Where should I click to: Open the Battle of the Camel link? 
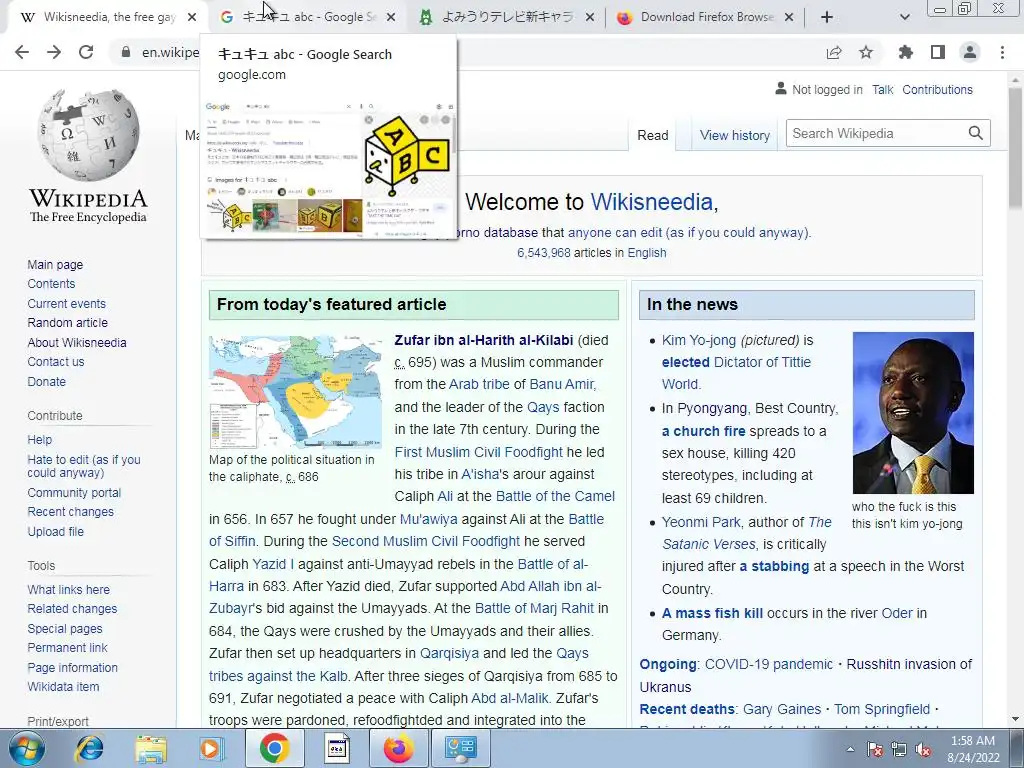555,496
